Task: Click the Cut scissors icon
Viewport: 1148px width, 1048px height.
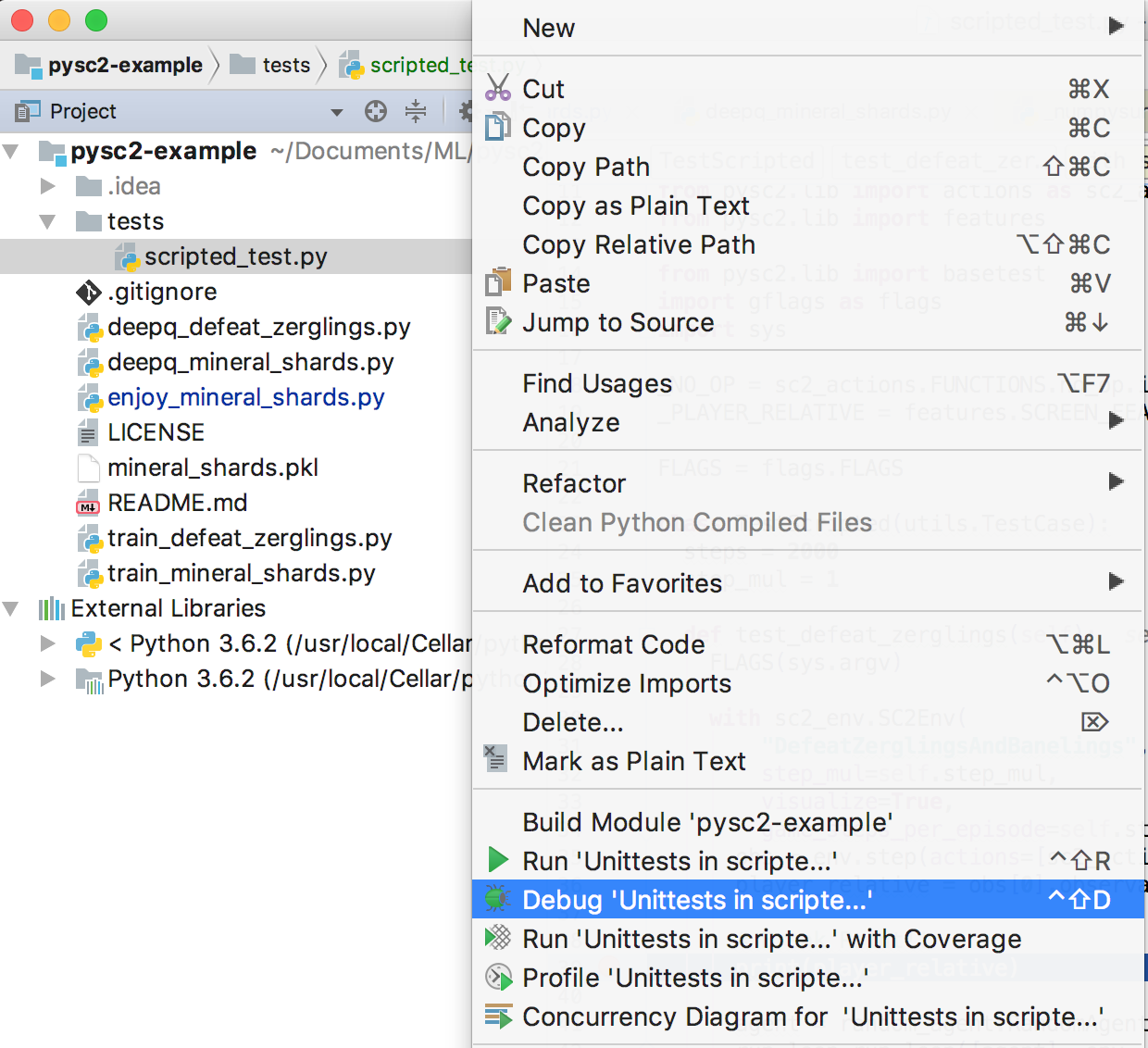Action: coord(498,87)
